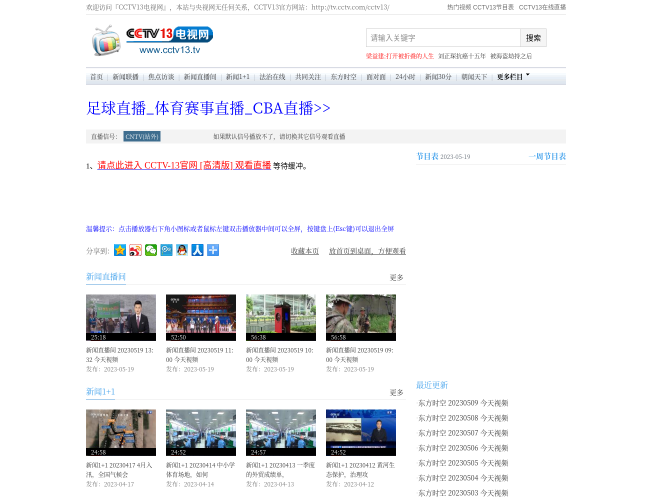Open 东方时空 20230504 今天视频

(x=463, y=478)
